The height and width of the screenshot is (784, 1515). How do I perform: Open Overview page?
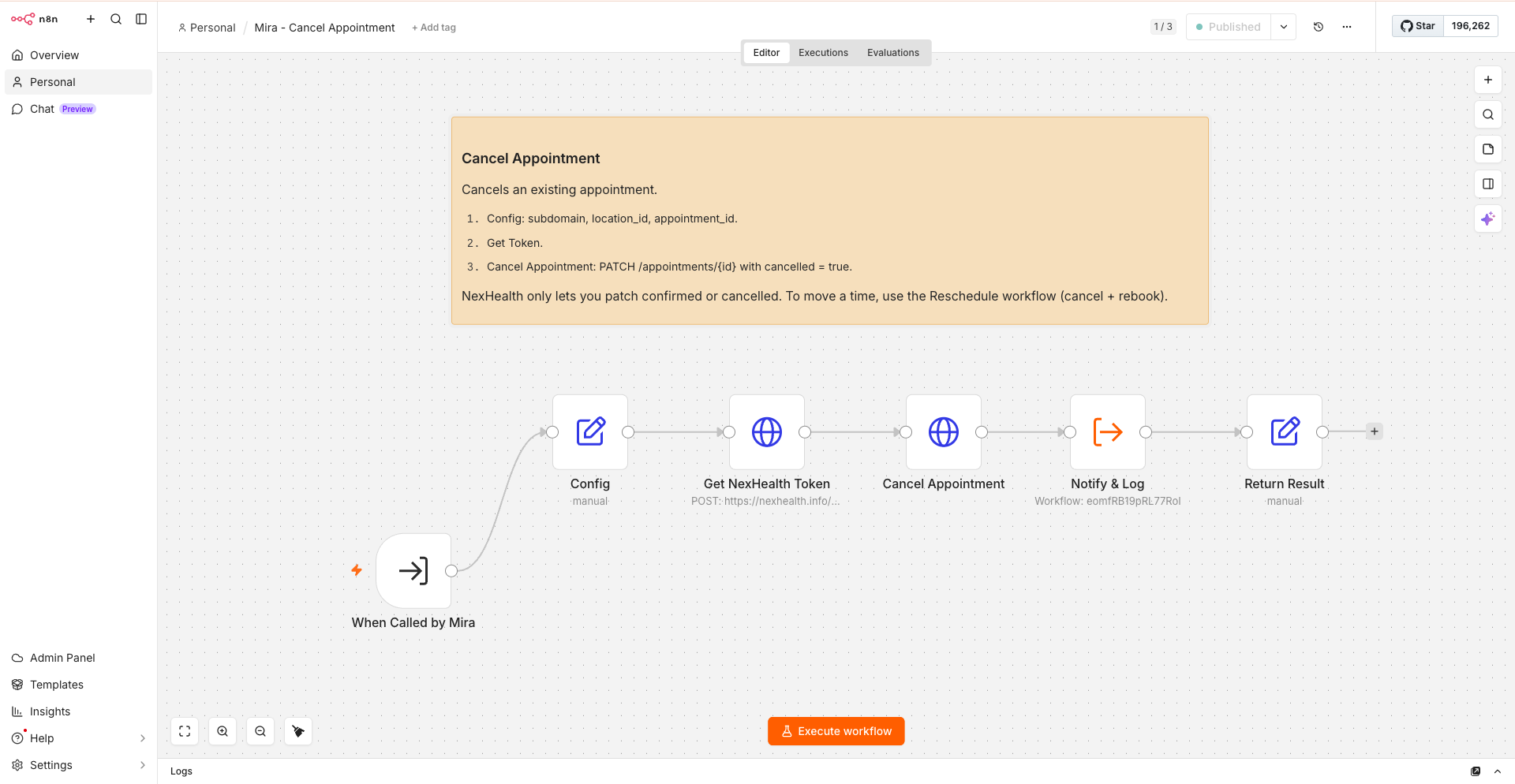tap(78, 55)
